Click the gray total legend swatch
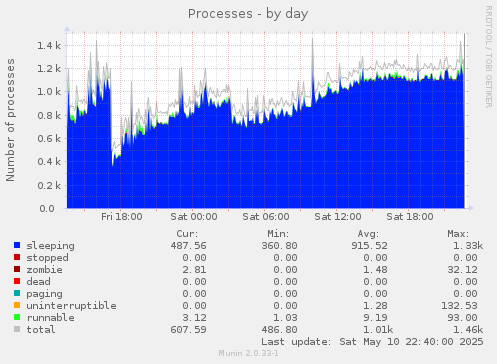 point(17,329)
